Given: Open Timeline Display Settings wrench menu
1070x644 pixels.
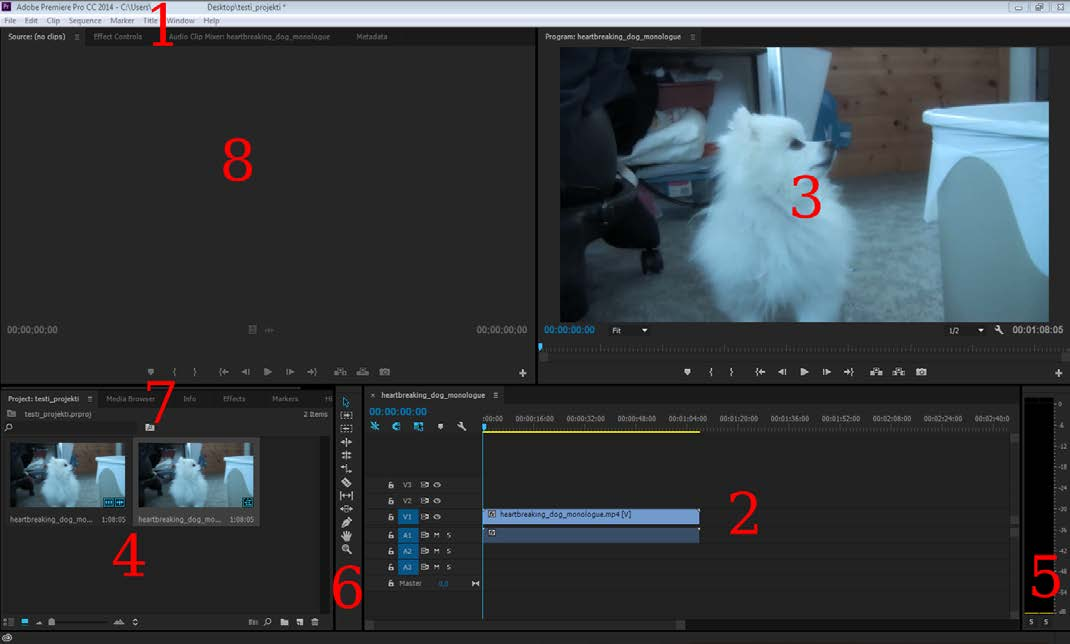Looking at the screenshot, I should tap(462, 426).
